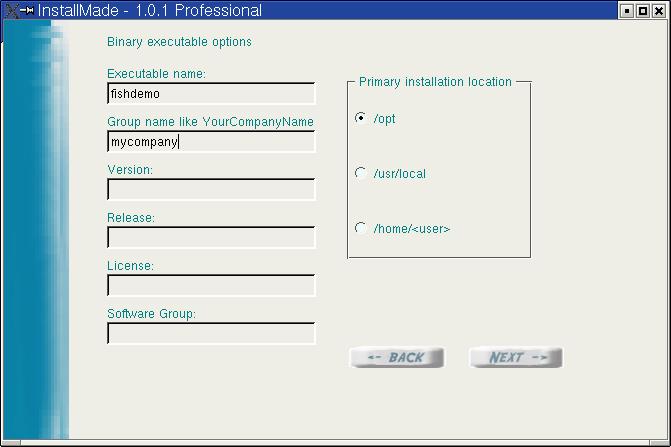Click into the empty Version field

point(211,189)
